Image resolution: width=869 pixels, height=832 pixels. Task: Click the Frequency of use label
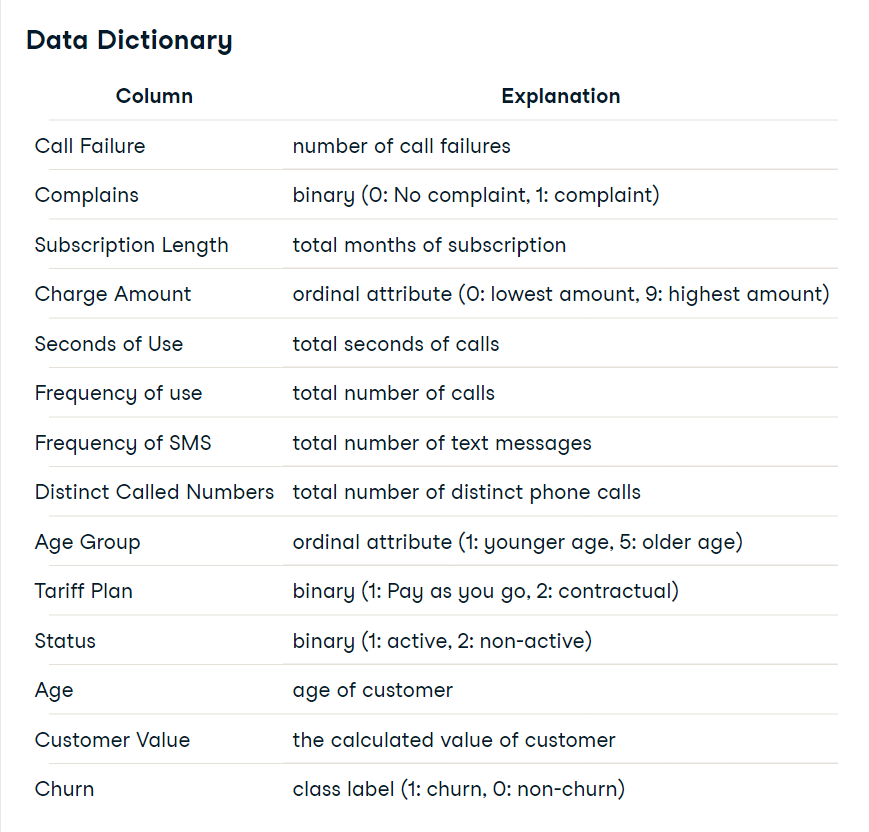click(x=118, y=394)
